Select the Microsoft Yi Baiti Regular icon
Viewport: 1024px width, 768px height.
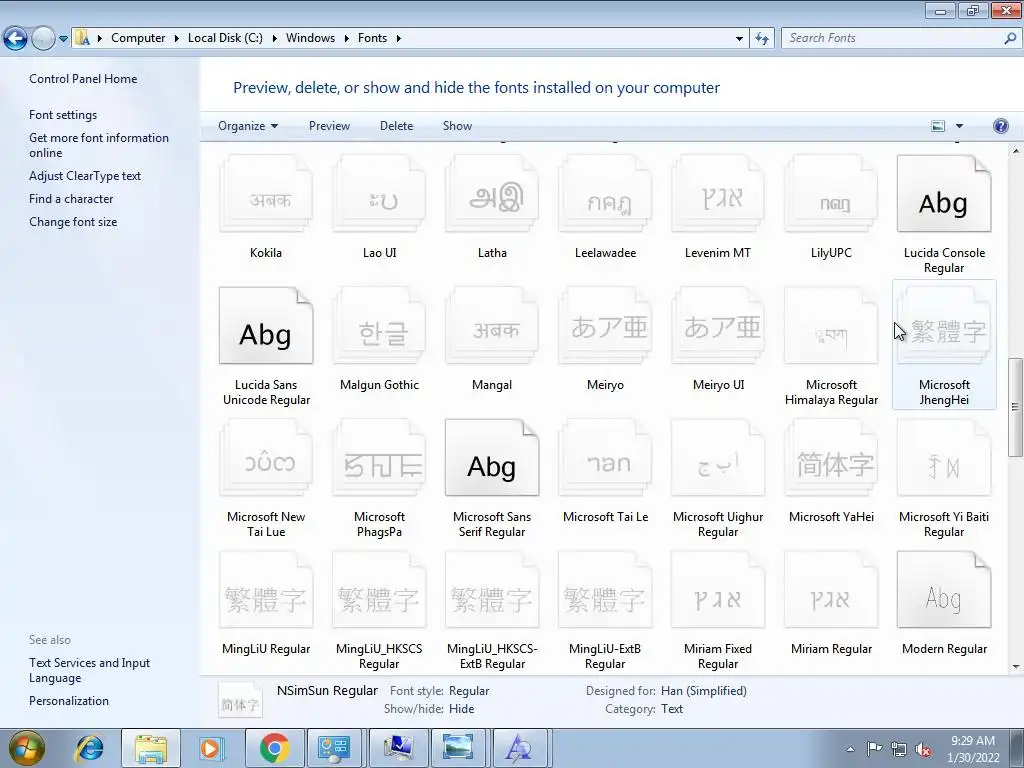pyautogui.click(x=944, y=458)
